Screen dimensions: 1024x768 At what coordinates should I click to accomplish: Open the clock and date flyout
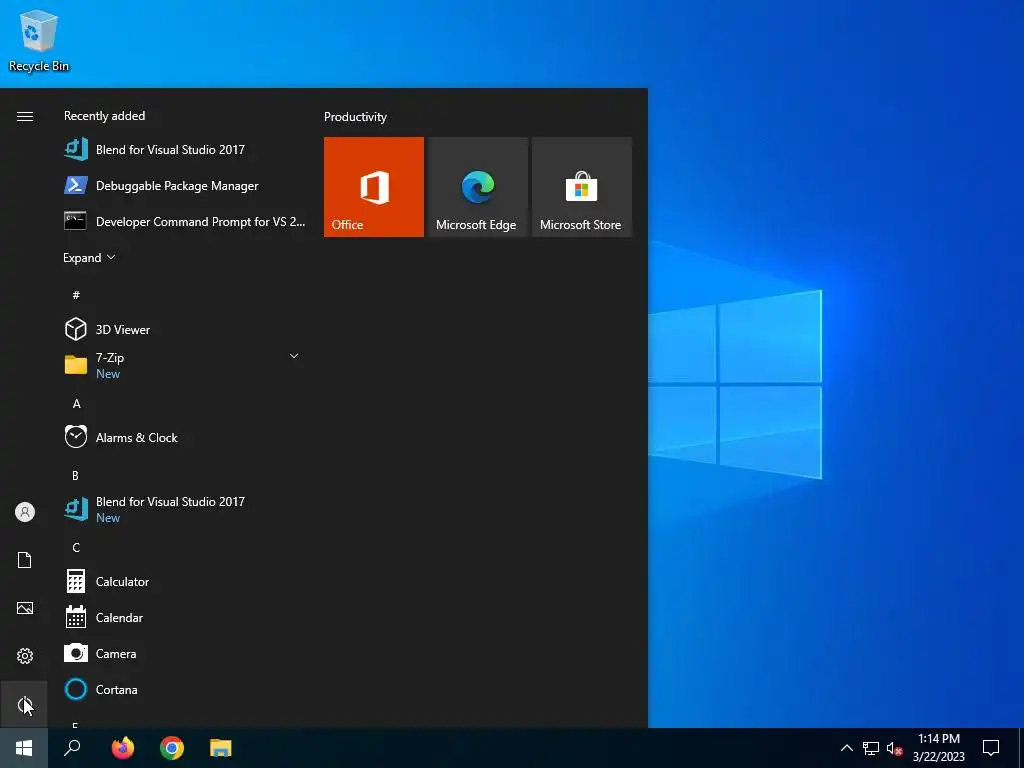point(938,748)
